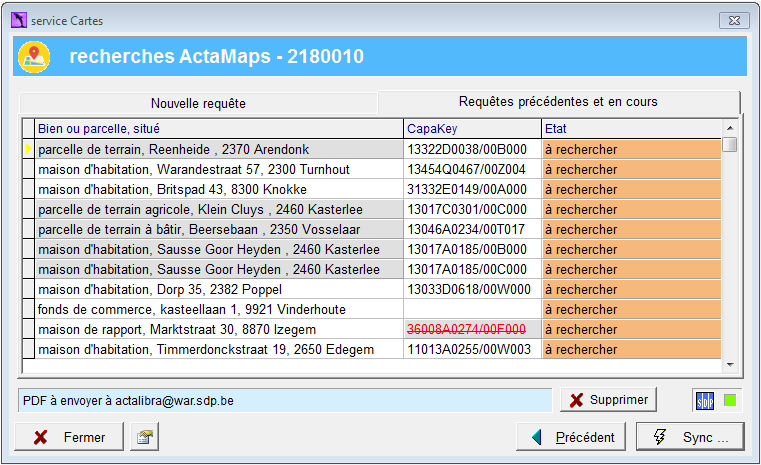The height and width of the screenshot is (465, 761).
Task: Click row selector box for Knokke row
Action: 29,189
